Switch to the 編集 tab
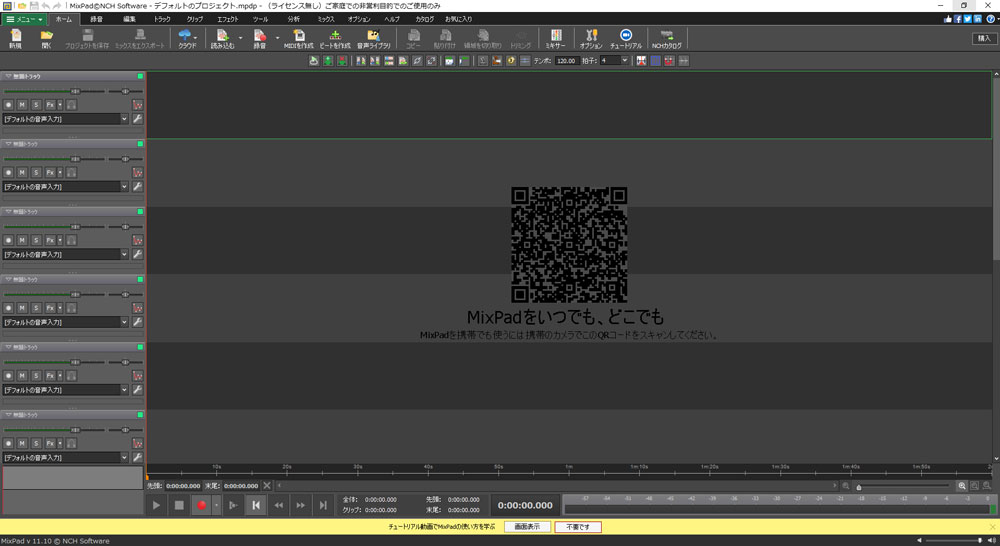The height and width of the screenshot is (546, 1000). tap(129, 19)
